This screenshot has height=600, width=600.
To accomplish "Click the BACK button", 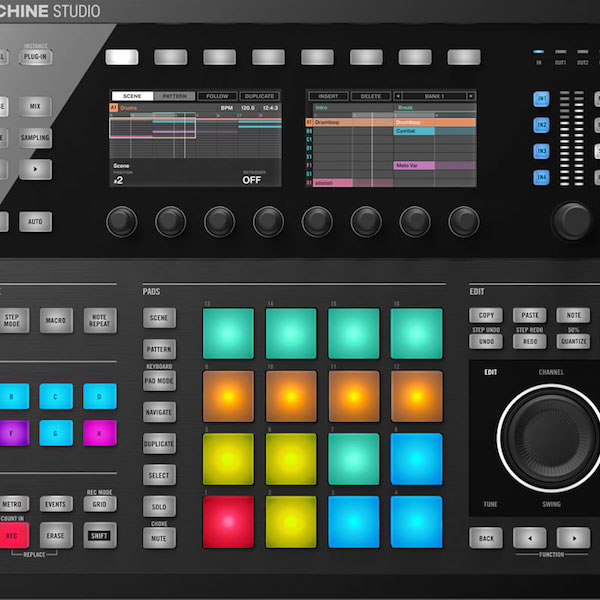I will coord(486,538).
